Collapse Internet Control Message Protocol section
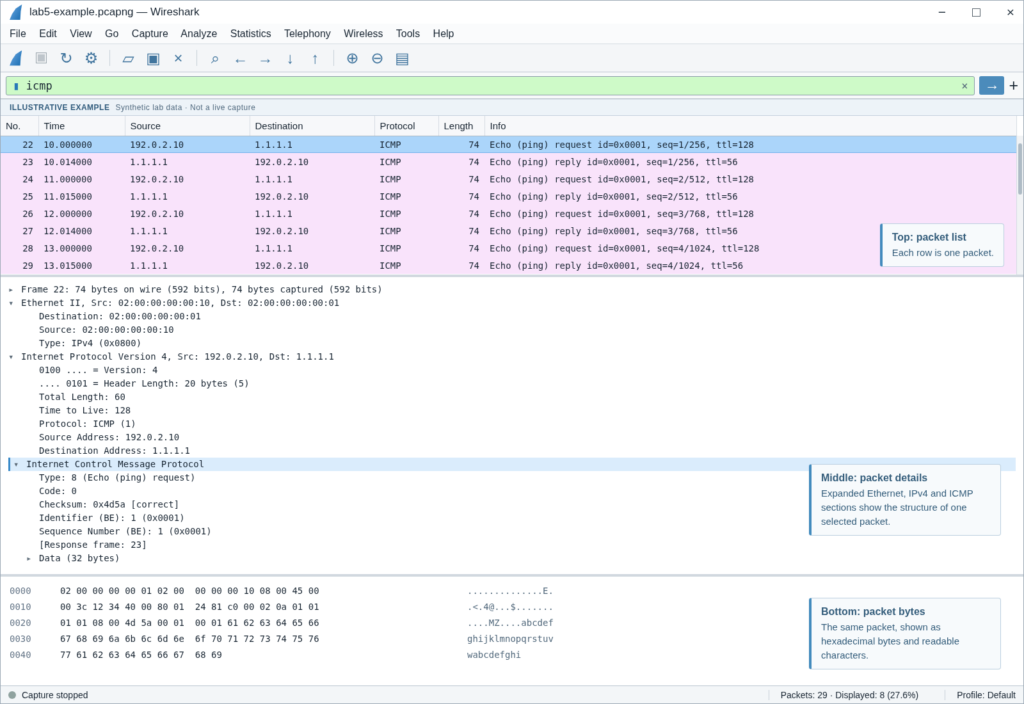This screenshot has height=704, width=1024. (x=16, y=464)
